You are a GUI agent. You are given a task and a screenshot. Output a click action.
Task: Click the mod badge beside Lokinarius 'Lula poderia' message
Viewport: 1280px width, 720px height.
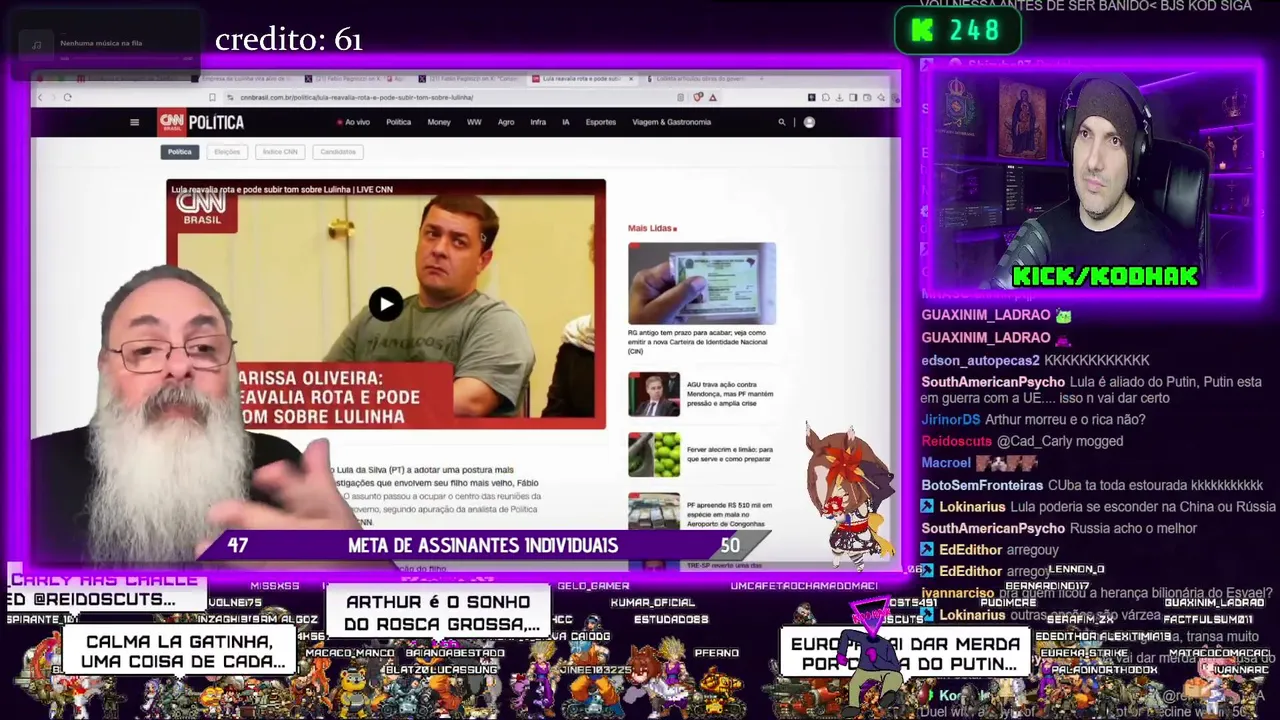(927, 507)
